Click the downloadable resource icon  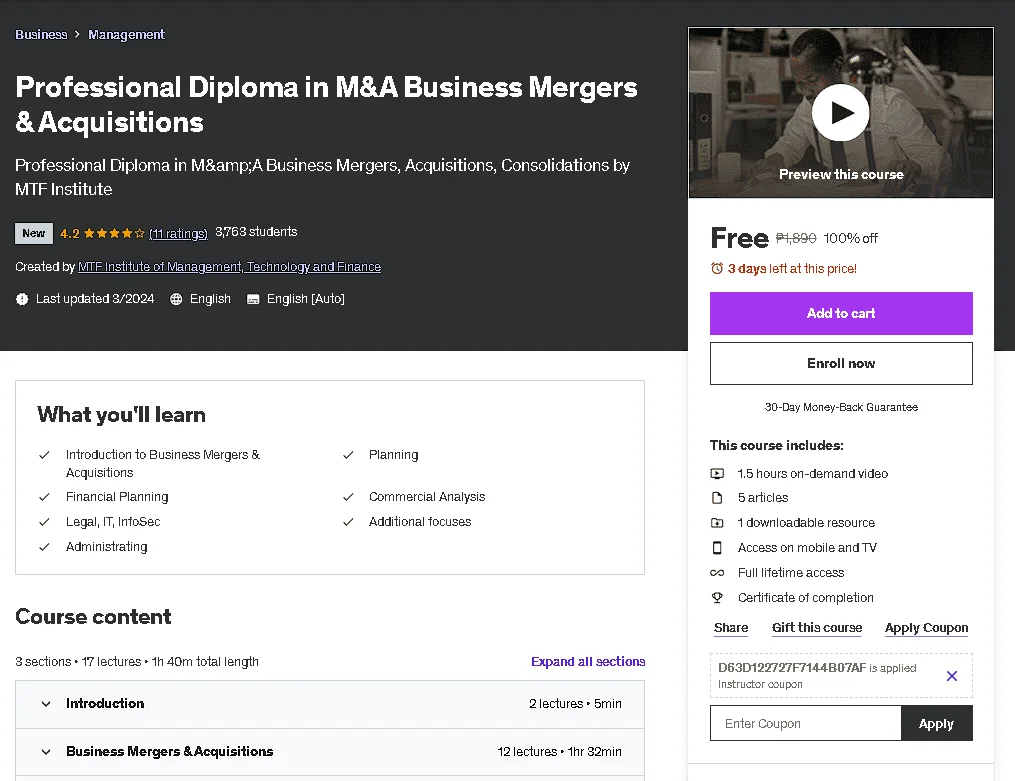pos(717,523)
